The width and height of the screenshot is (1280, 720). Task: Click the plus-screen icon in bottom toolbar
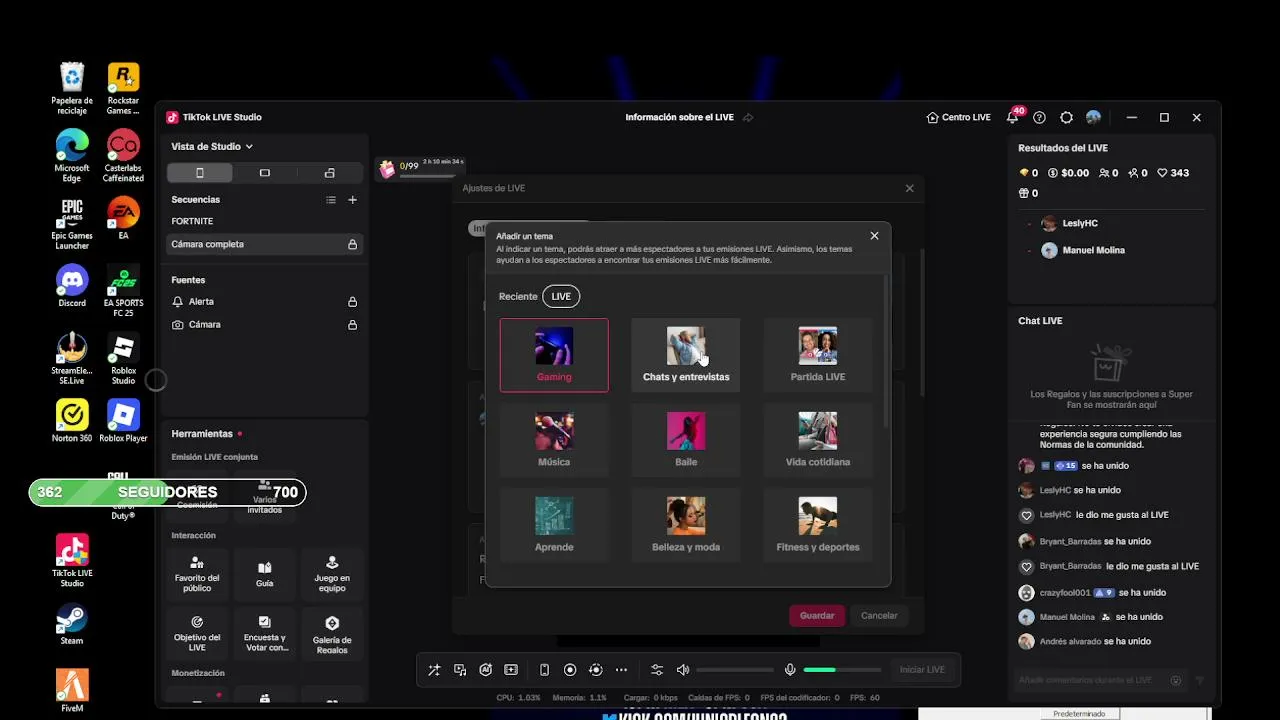[x=511, y=670]
